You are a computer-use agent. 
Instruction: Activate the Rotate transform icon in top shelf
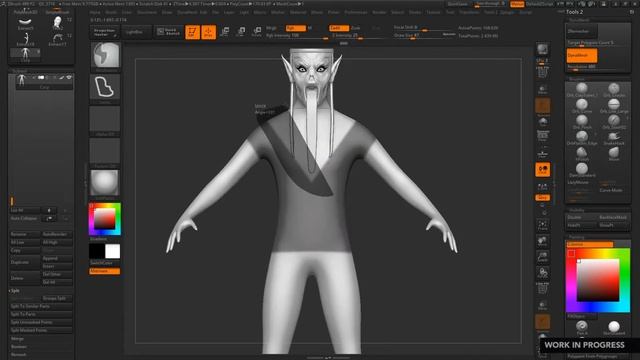pos(257,32)
